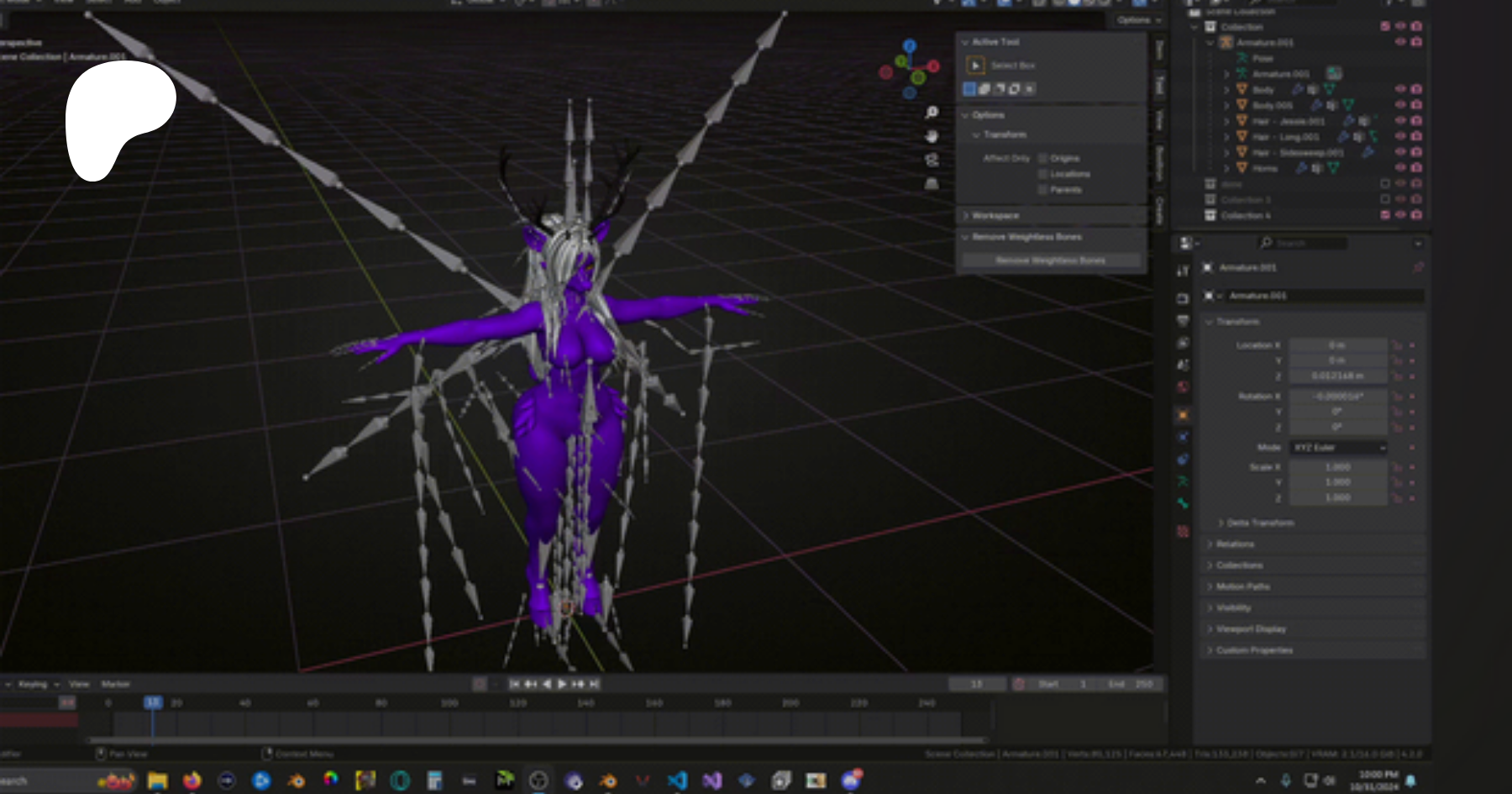The image size is (1512, 794).
Task: Open the timeline View menu
Action: point(79,684)
